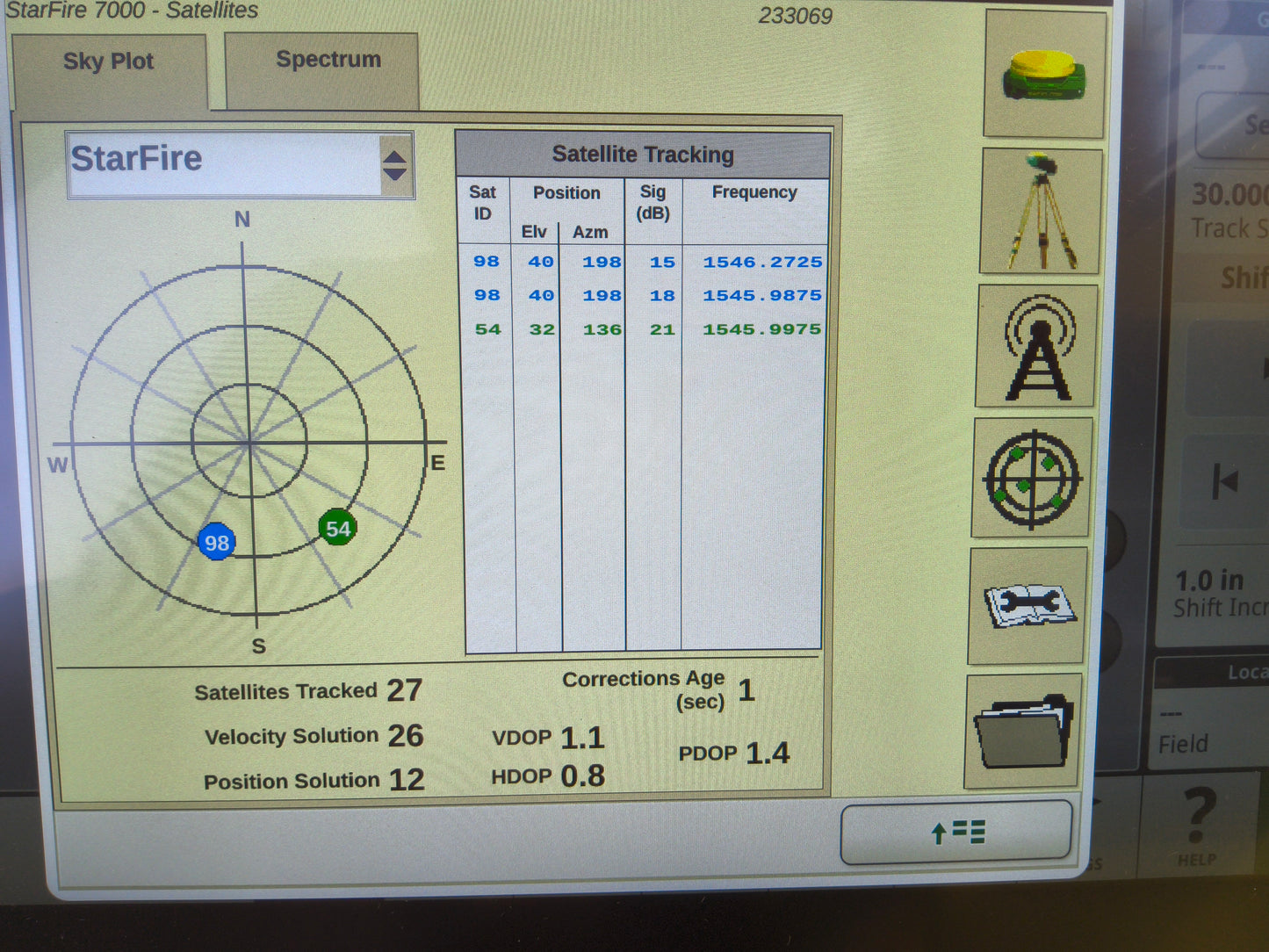
Task: Open the StarFire receiver icon
Action: (x=1044, y=75)
